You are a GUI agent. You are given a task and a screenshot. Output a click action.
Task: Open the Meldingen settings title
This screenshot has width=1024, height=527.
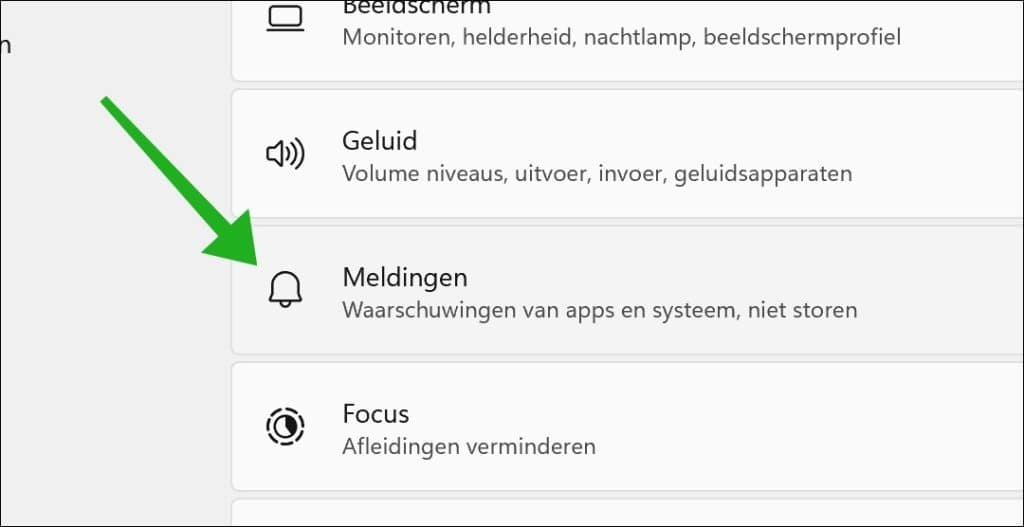pyautogui.click(x=404, y=276)
